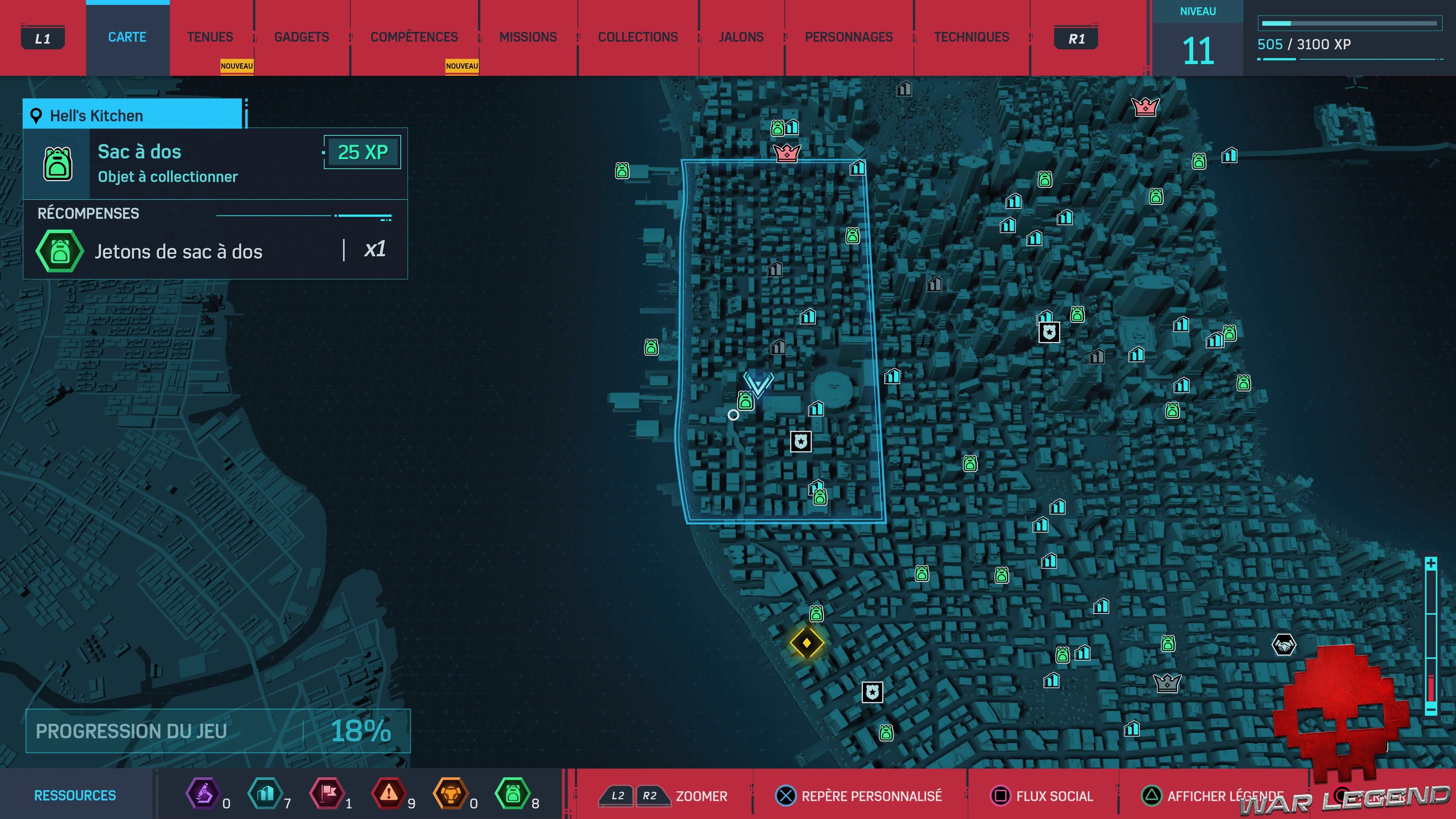
Task: Go to the Missions tab
Action: click(x=528, y=37)
